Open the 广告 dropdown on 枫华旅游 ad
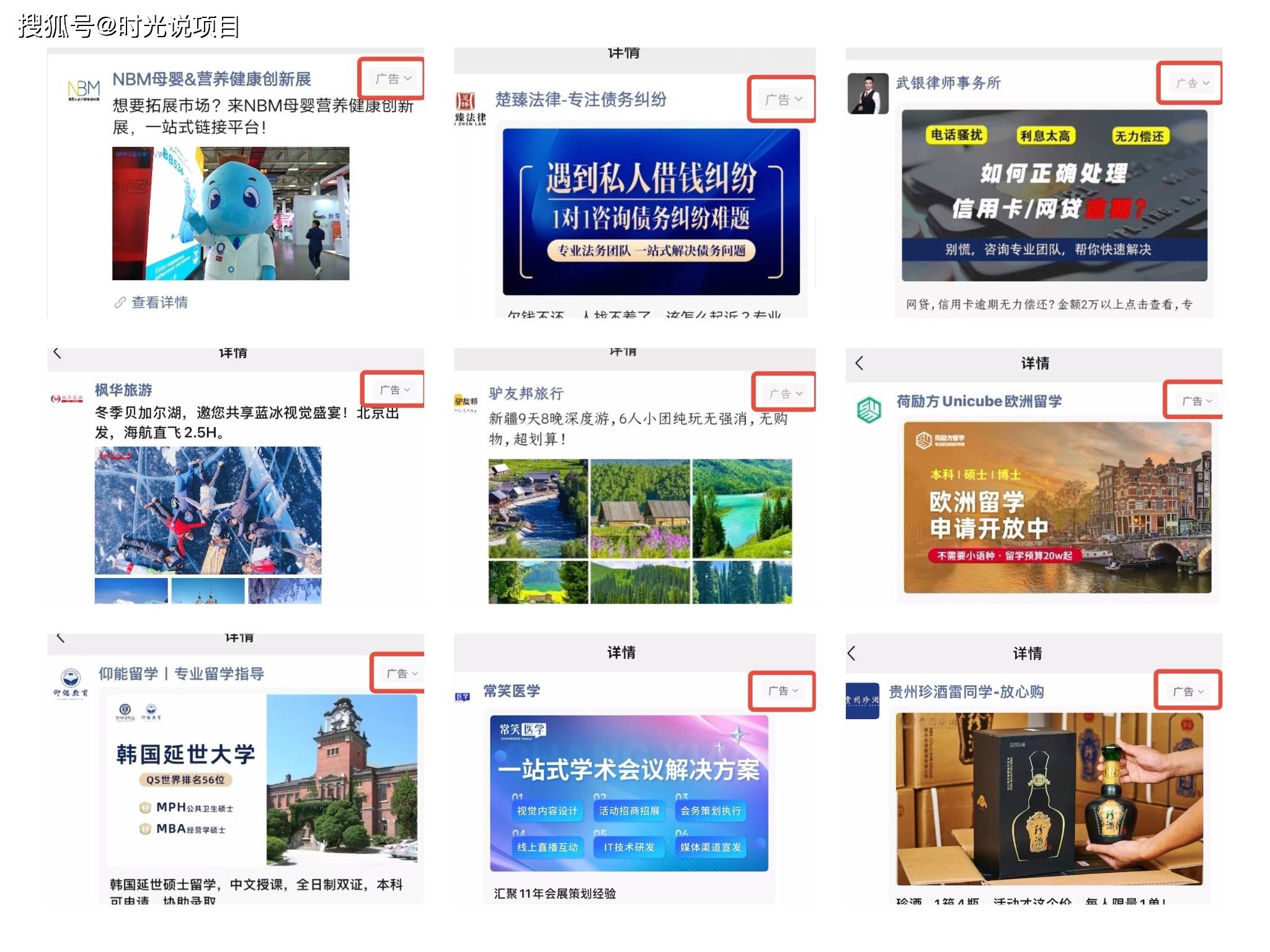 pyautogui.click(x=395, y=390)
